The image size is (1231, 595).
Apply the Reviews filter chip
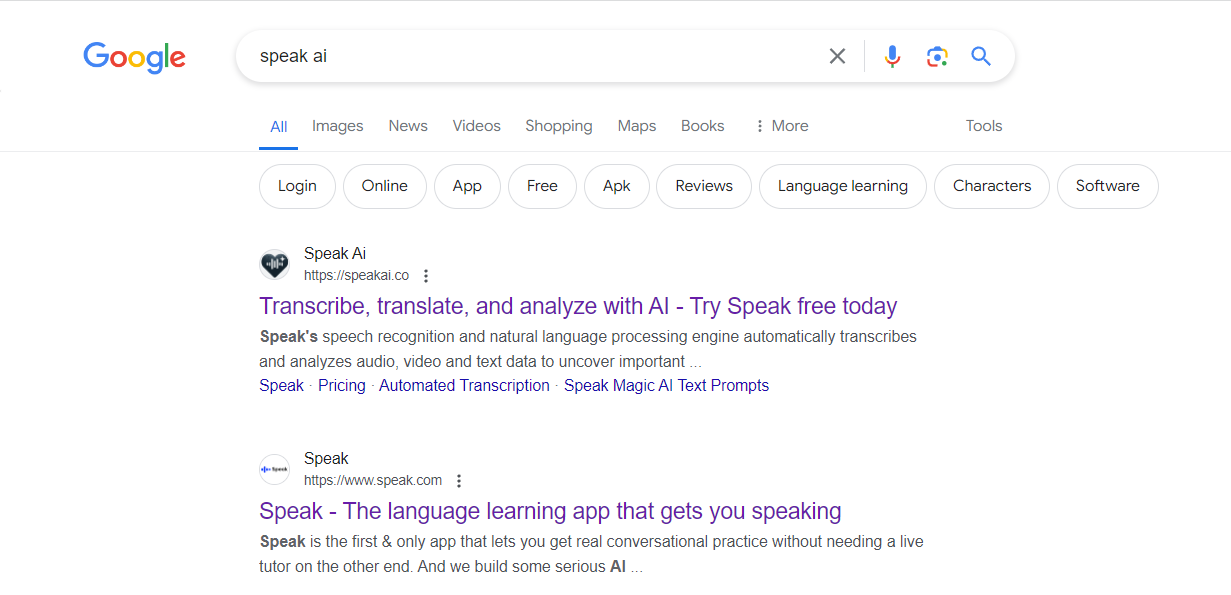click(x=703, y=186)
